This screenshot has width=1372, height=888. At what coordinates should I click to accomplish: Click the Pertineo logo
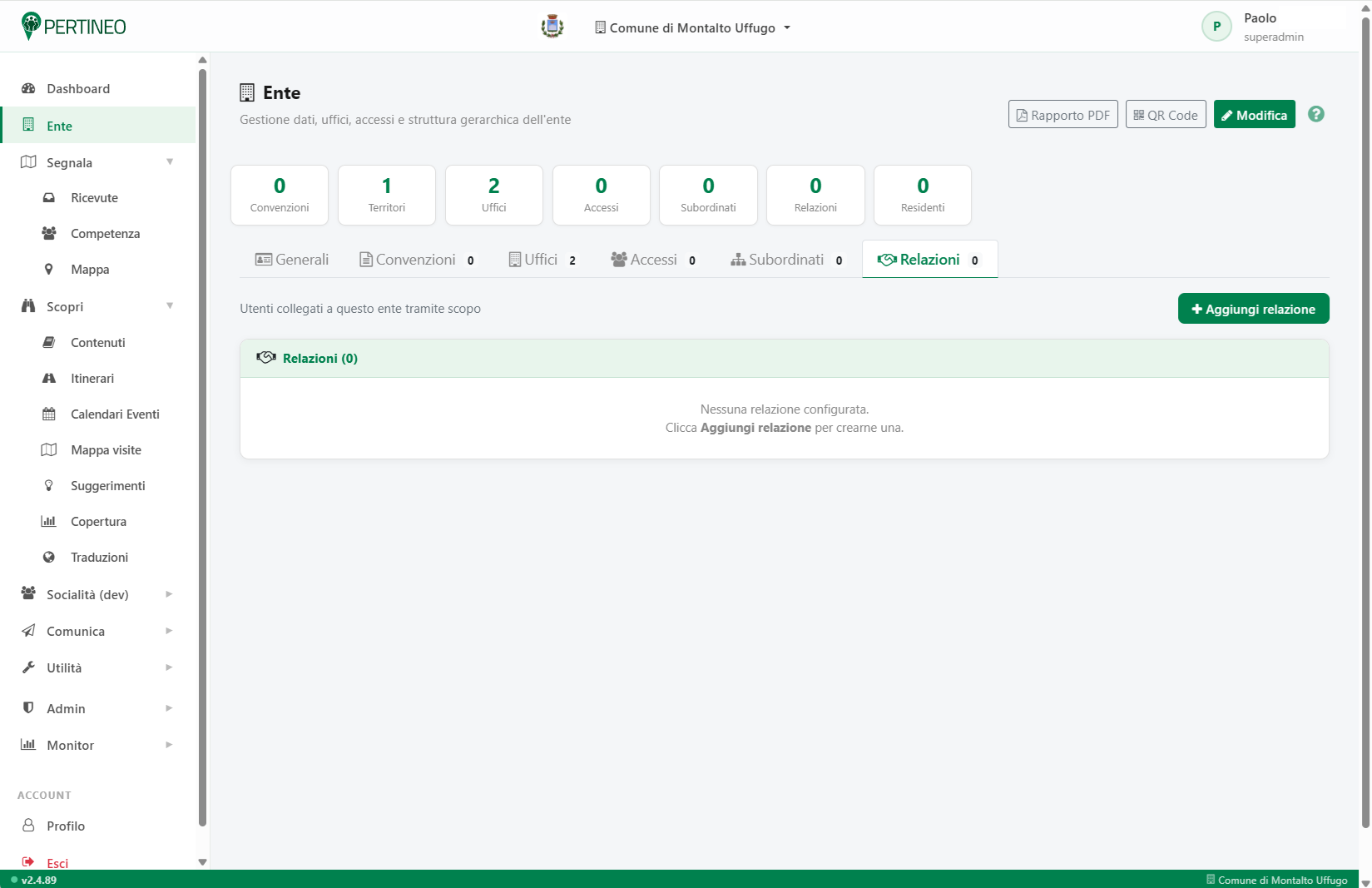[73, 27]
